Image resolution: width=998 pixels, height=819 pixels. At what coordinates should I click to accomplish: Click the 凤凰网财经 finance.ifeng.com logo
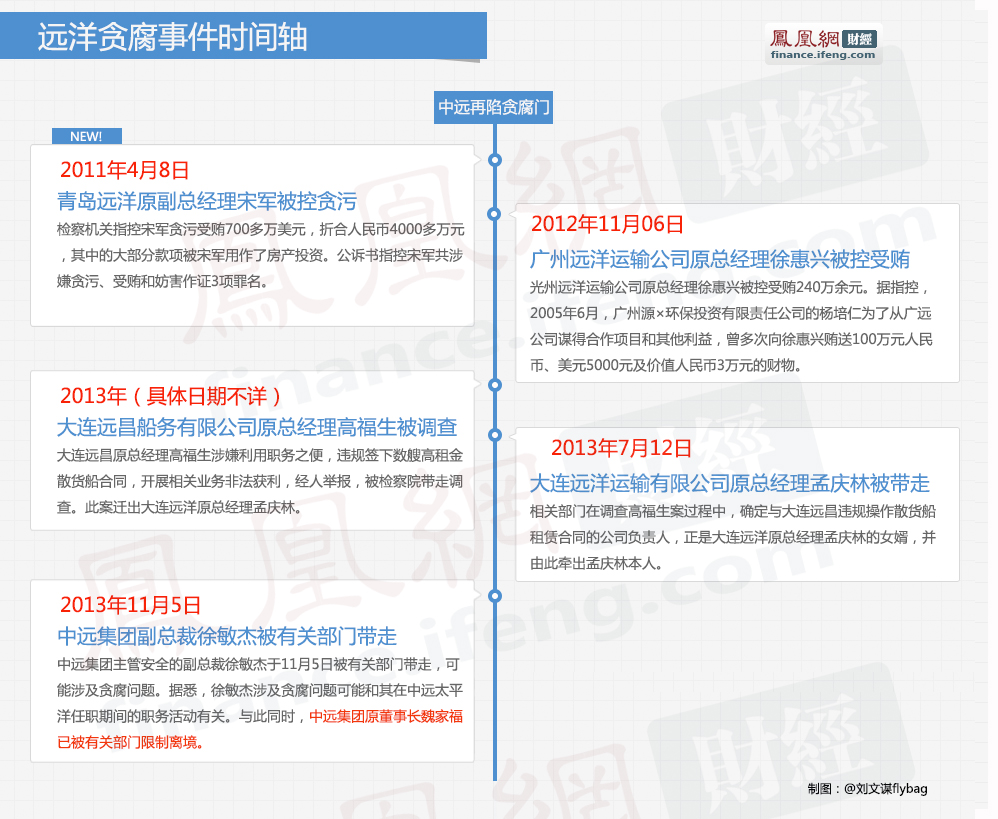(823, 44)
